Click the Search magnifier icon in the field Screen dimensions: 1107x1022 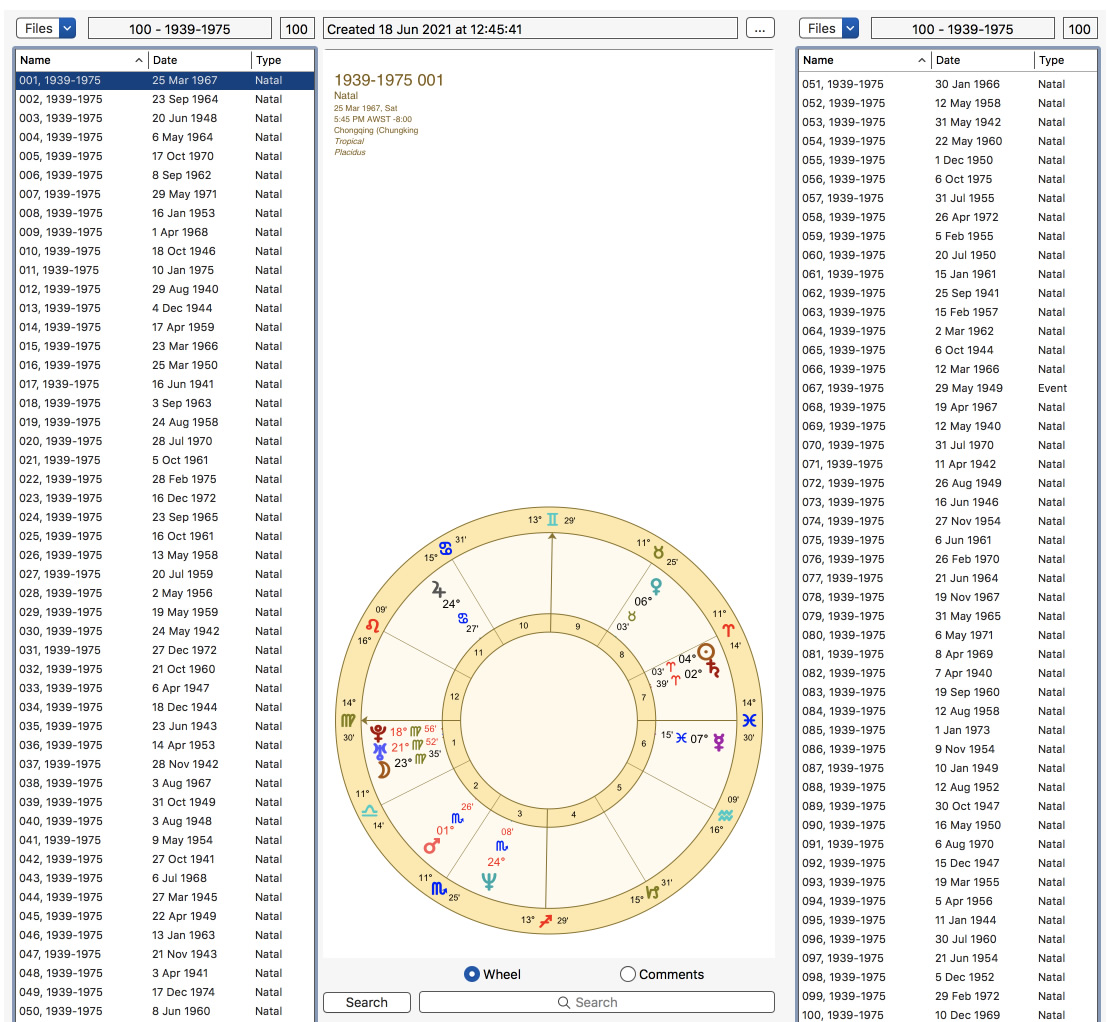point(563,1002)
